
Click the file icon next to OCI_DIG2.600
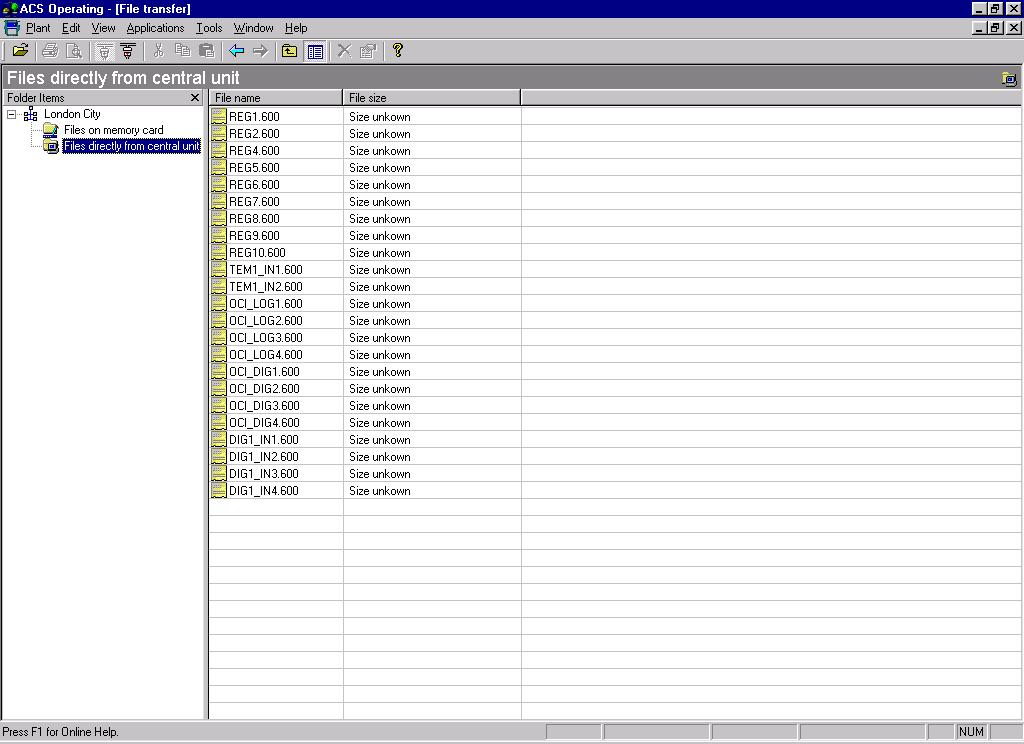[219, 389]
